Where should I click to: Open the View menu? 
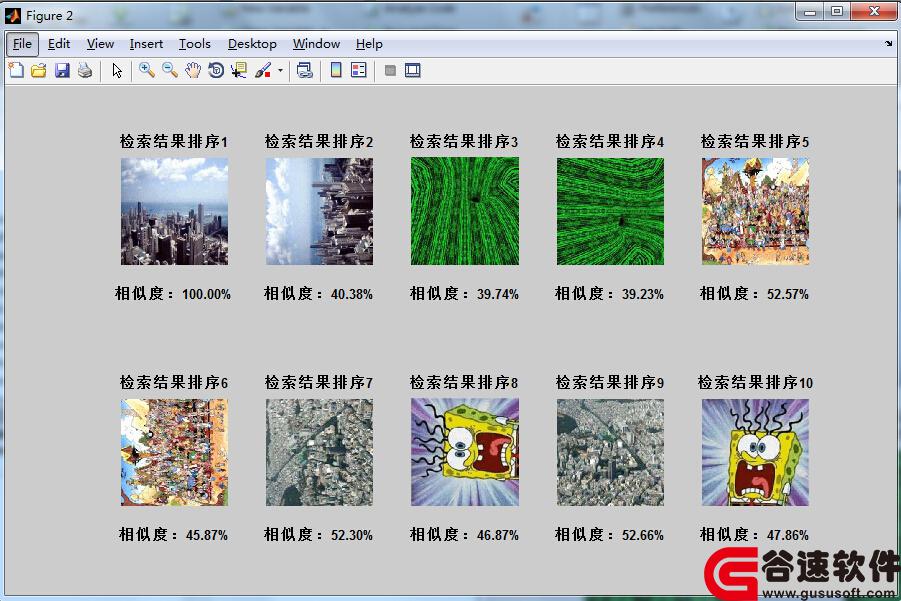coord(101,44)
